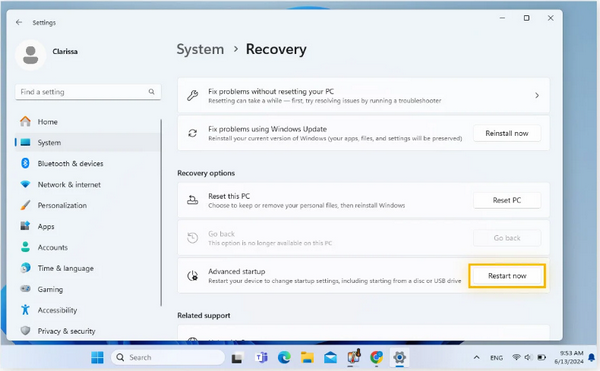Click the sidebar vertical scrollbar
This screenshot has height=371, width=600.
[161, 212]
